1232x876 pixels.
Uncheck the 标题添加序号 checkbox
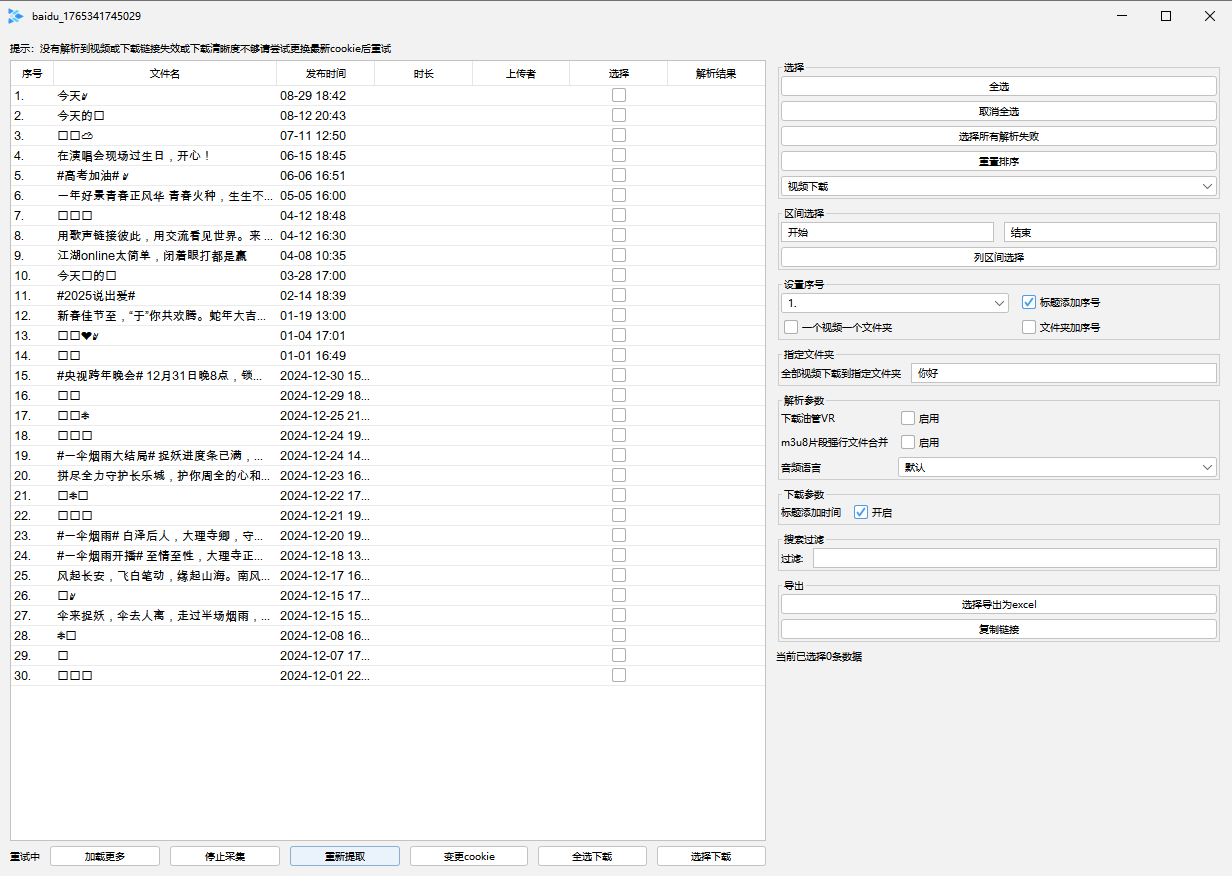[1029, 302]
